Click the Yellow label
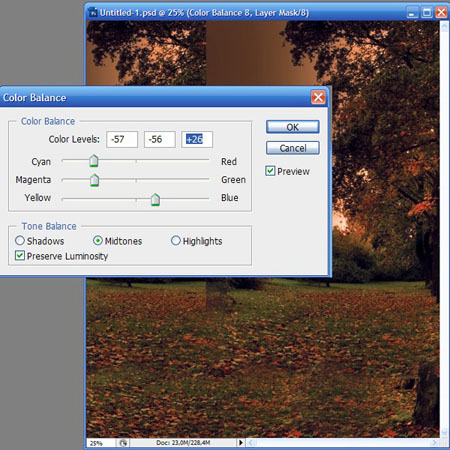Image resolution: width=450 pixels, height=450 pixels. (38, 198)
